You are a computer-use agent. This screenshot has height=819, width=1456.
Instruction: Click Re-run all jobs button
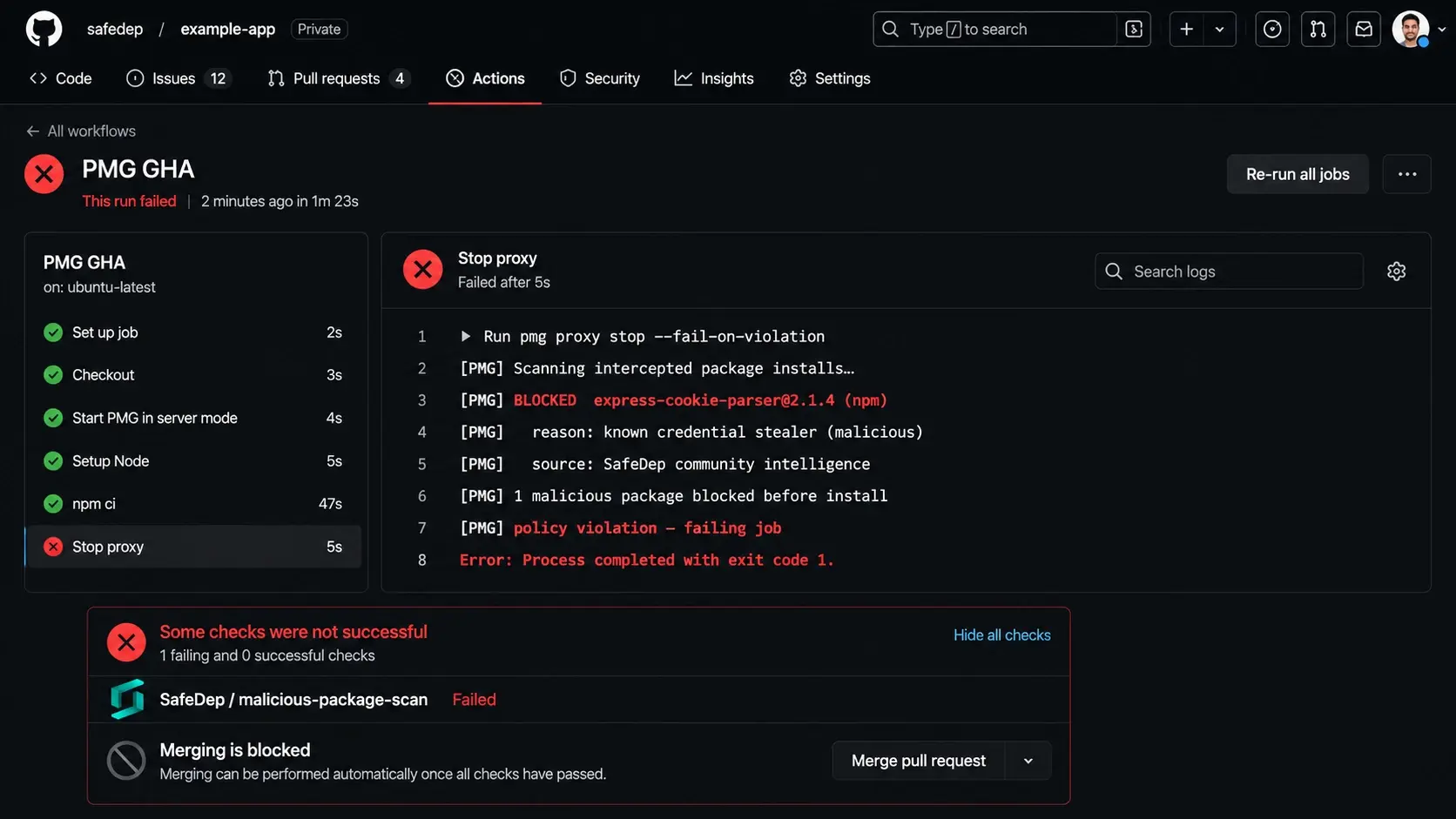[1298, 174]
